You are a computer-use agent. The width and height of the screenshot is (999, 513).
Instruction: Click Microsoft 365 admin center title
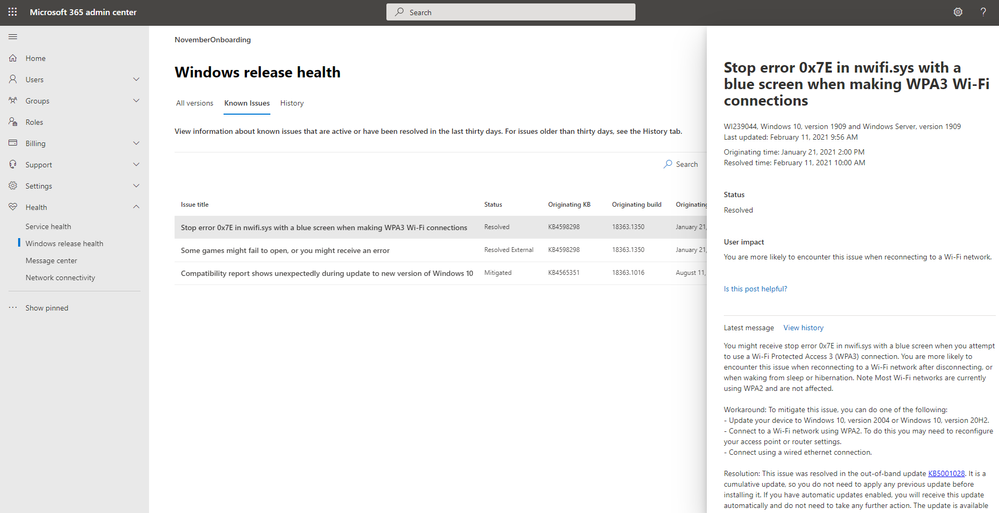[83, 12]
